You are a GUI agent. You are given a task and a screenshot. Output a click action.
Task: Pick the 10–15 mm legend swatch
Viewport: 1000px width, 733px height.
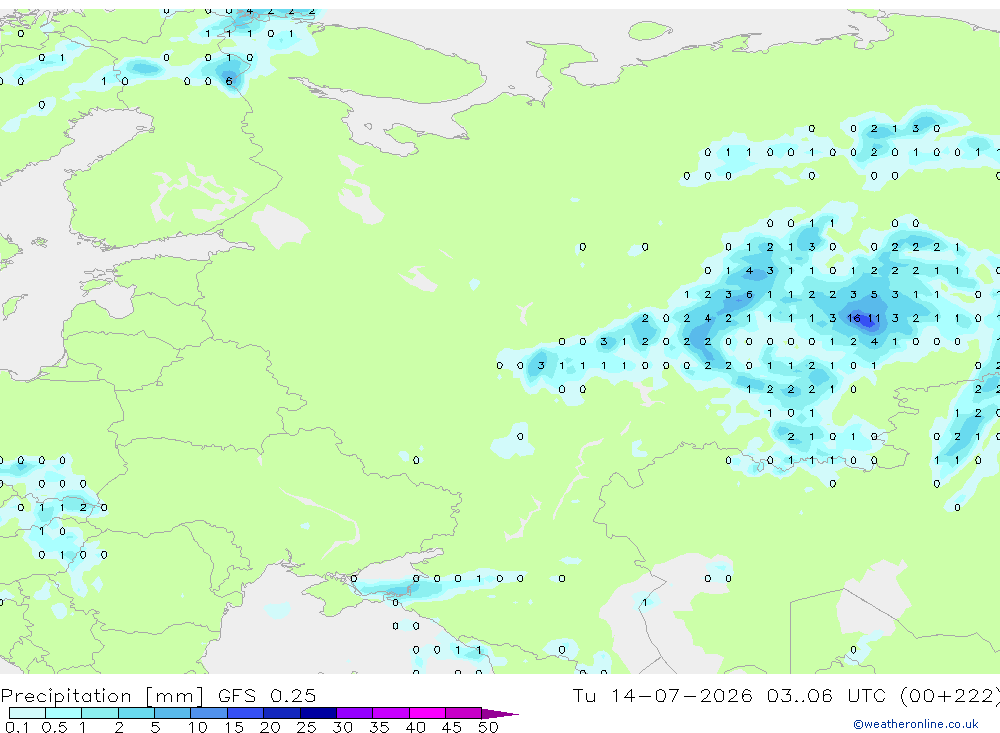point(209,713)
